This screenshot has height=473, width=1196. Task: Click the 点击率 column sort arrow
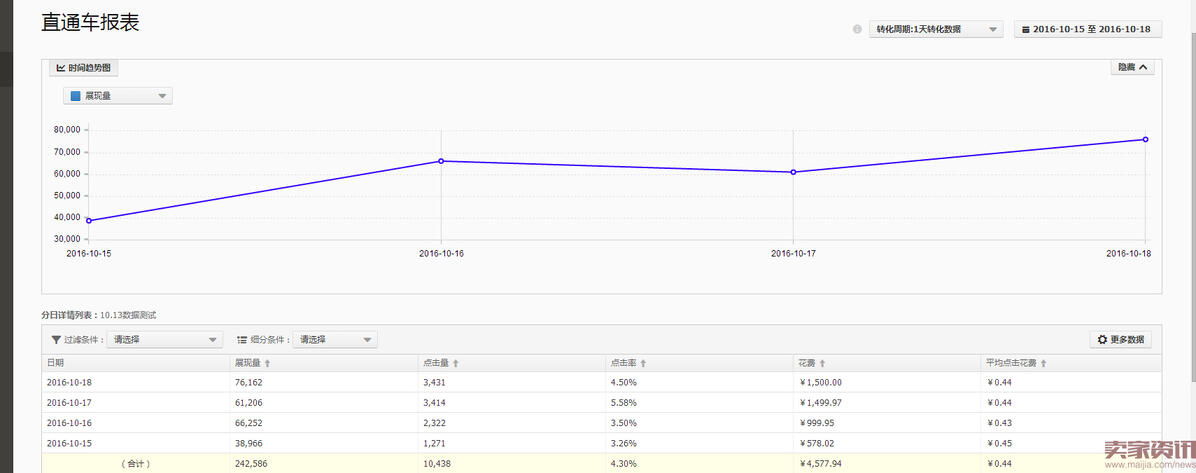click(x=643, y=363)
